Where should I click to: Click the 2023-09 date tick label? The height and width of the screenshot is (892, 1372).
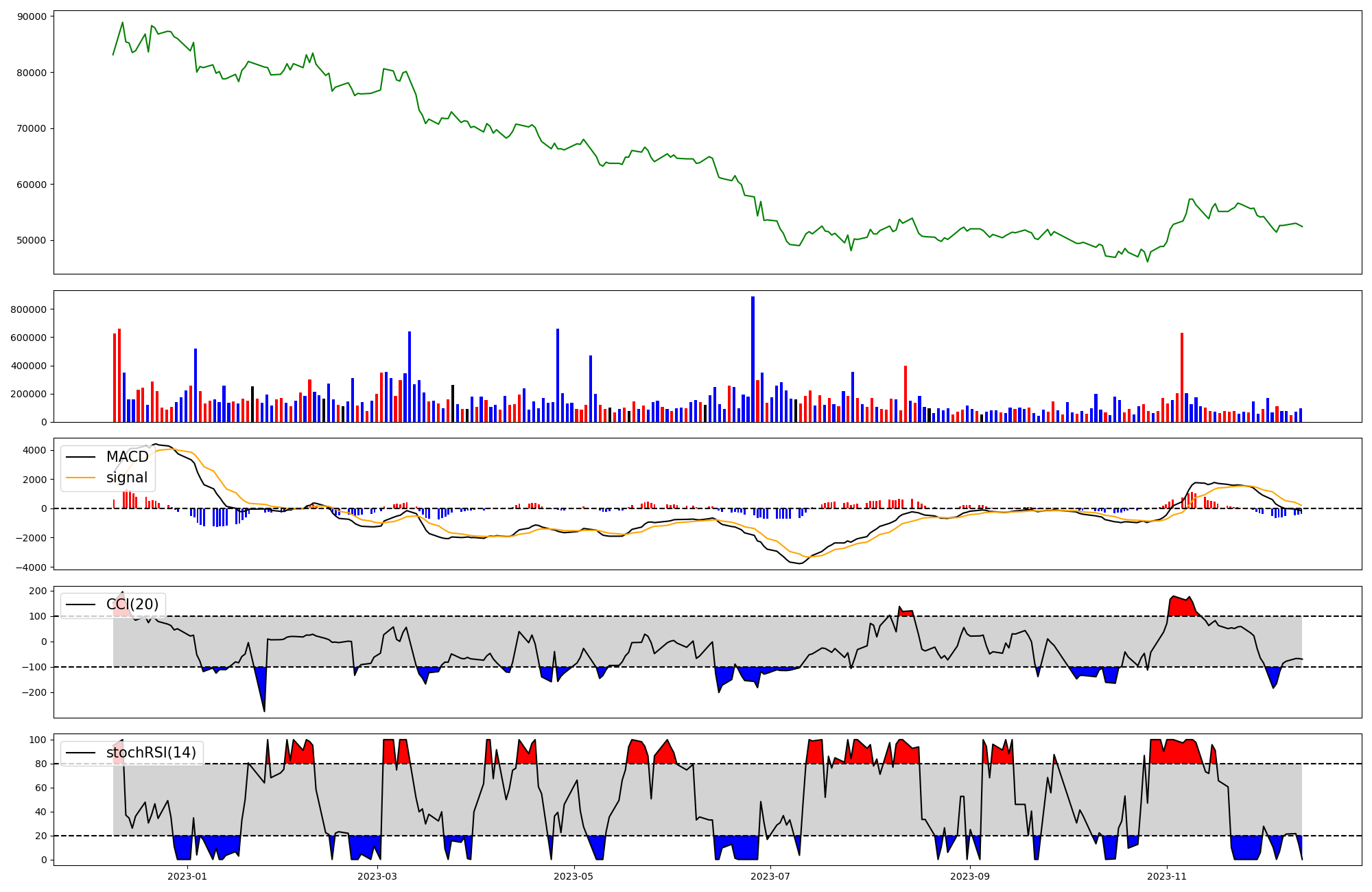pos(970,876)
